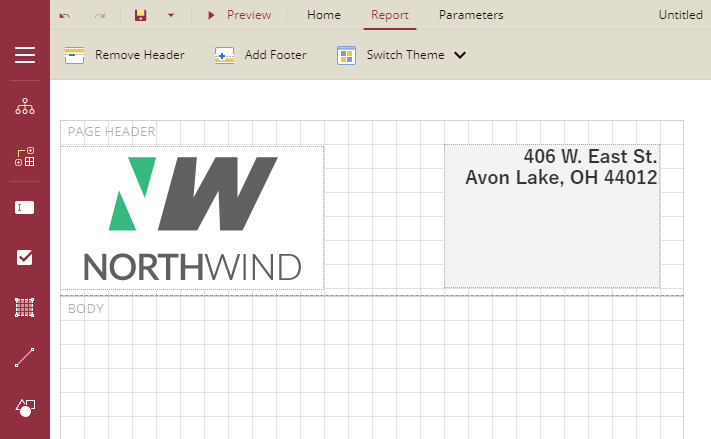Click the Add Footer icon
711x439 pixels.
224,55
